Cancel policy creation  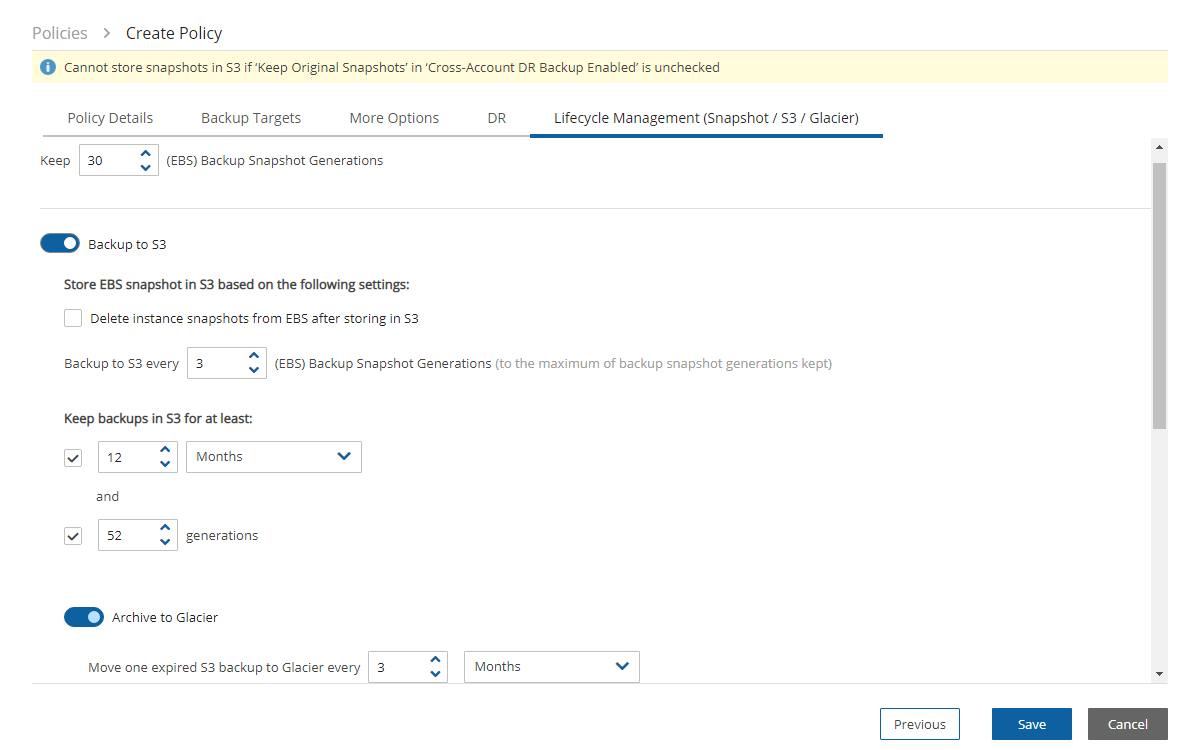1128,724
